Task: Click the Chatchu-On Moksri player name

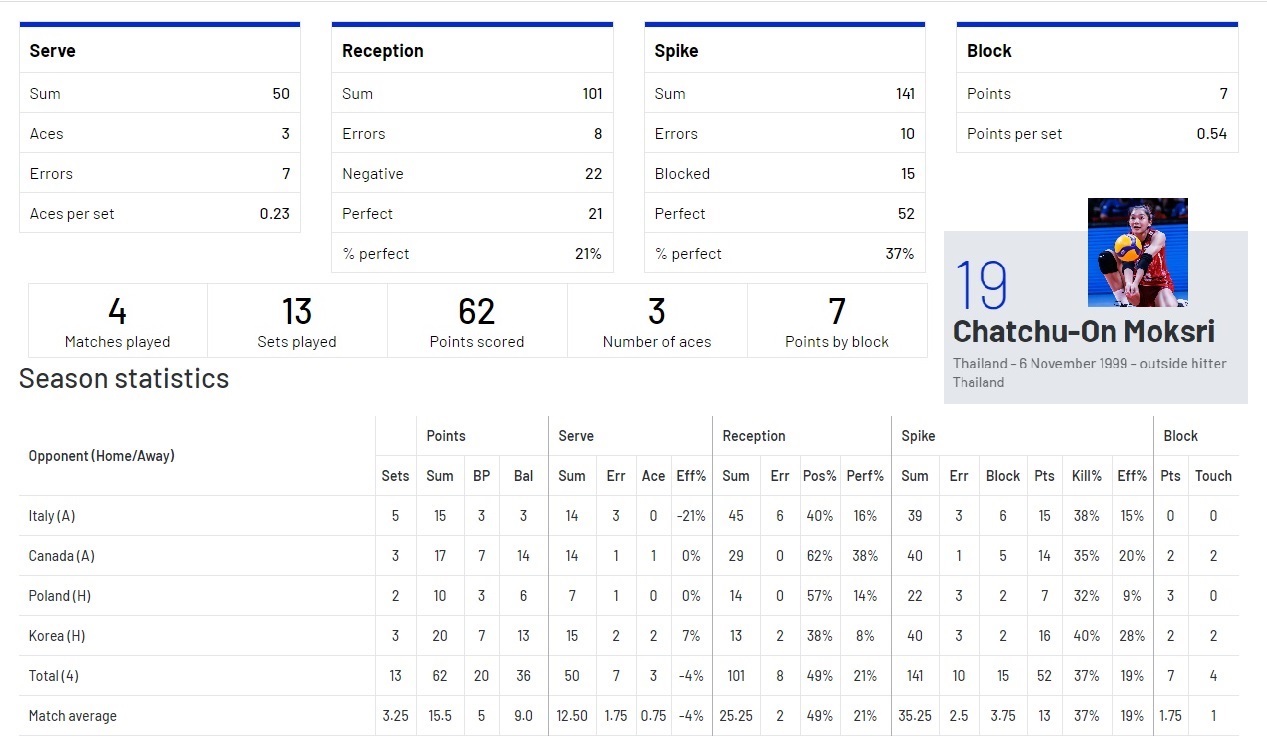Action: (1084, 332)
